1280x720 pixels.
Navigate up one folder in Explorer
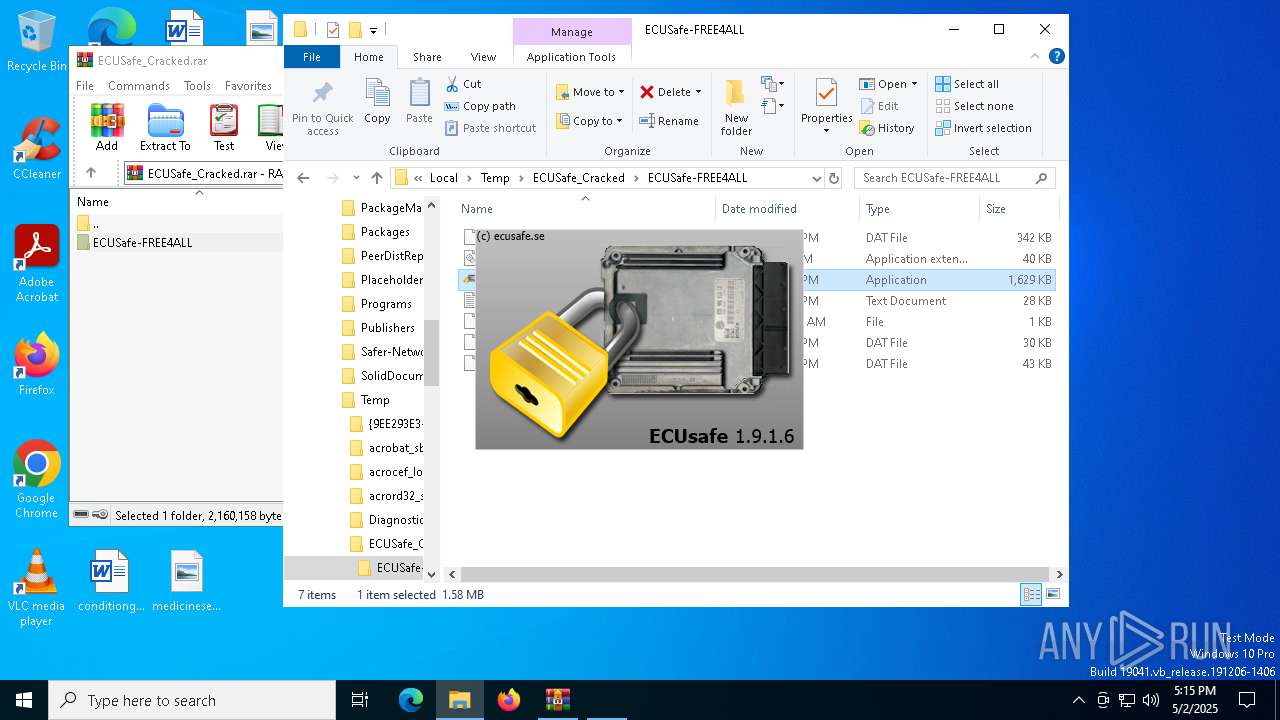pos(377,178)
